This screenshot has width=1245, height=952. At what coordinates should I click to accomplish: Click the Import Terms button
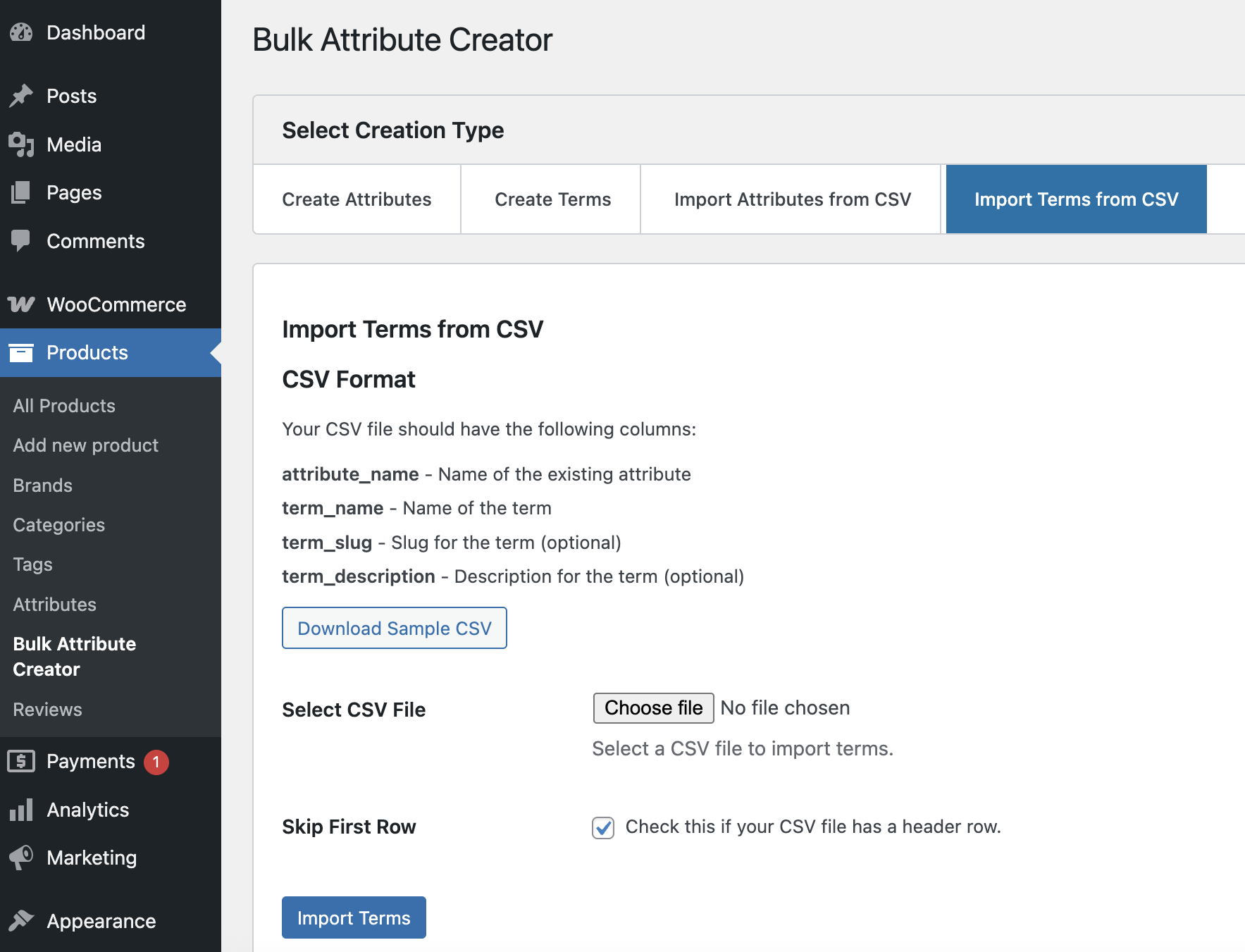(x=354, y=917)
